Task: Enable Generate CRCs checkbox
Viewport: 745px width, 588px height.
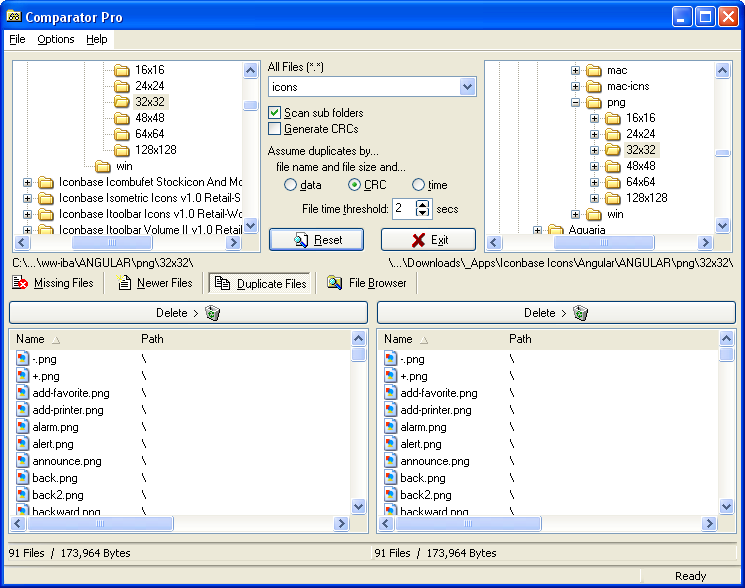Action: point(274,129)
